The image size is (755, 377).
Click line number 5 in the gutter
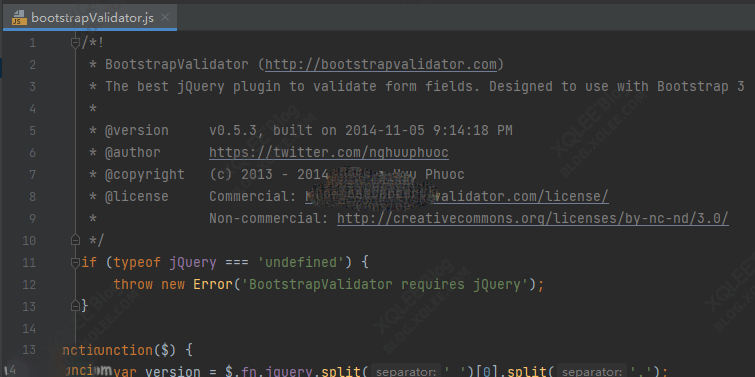pos(32,130)
